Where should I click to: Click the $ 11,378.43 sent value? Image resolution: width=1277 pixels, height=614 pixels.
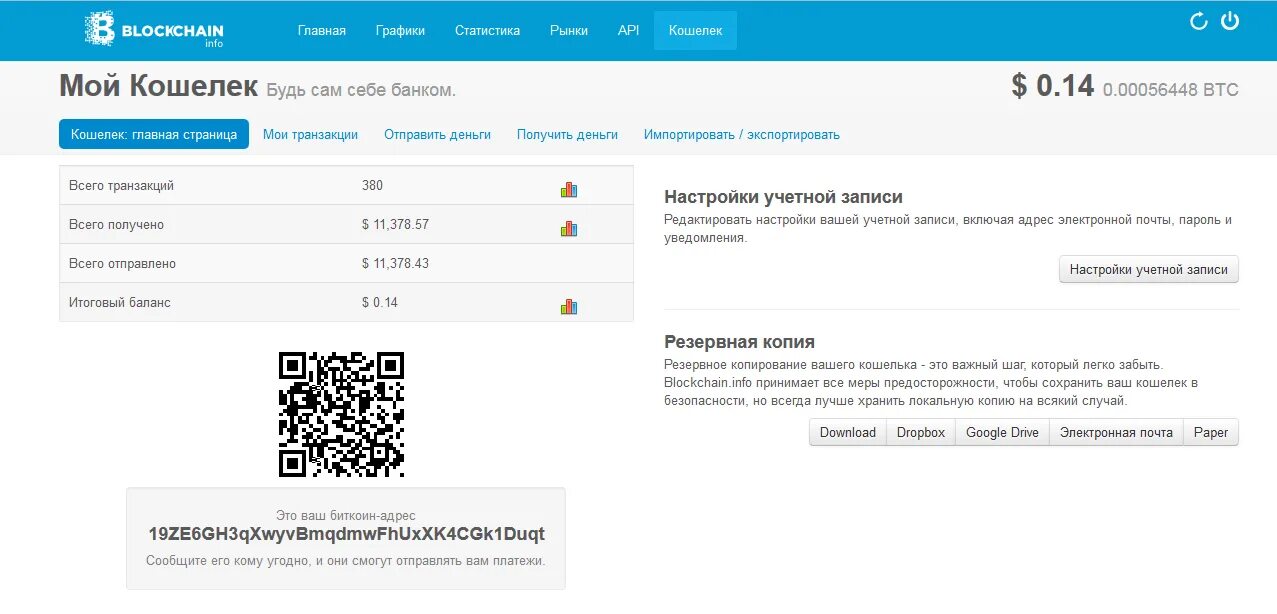tap(395, 263)
